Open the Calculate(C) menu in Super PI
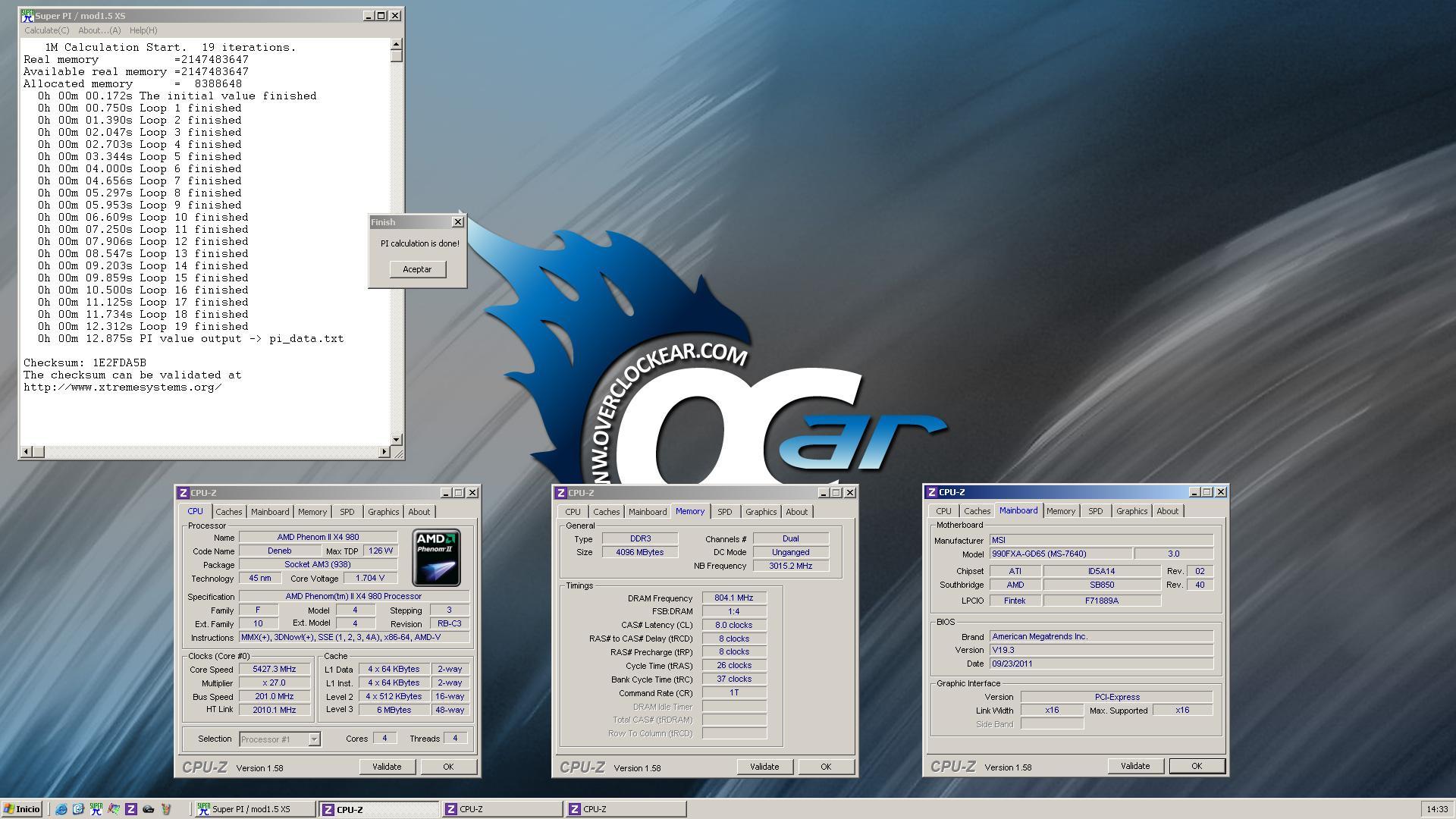The height and width of the screenshot is (819, 1456). pyautogui.click(x=46, y=30)
